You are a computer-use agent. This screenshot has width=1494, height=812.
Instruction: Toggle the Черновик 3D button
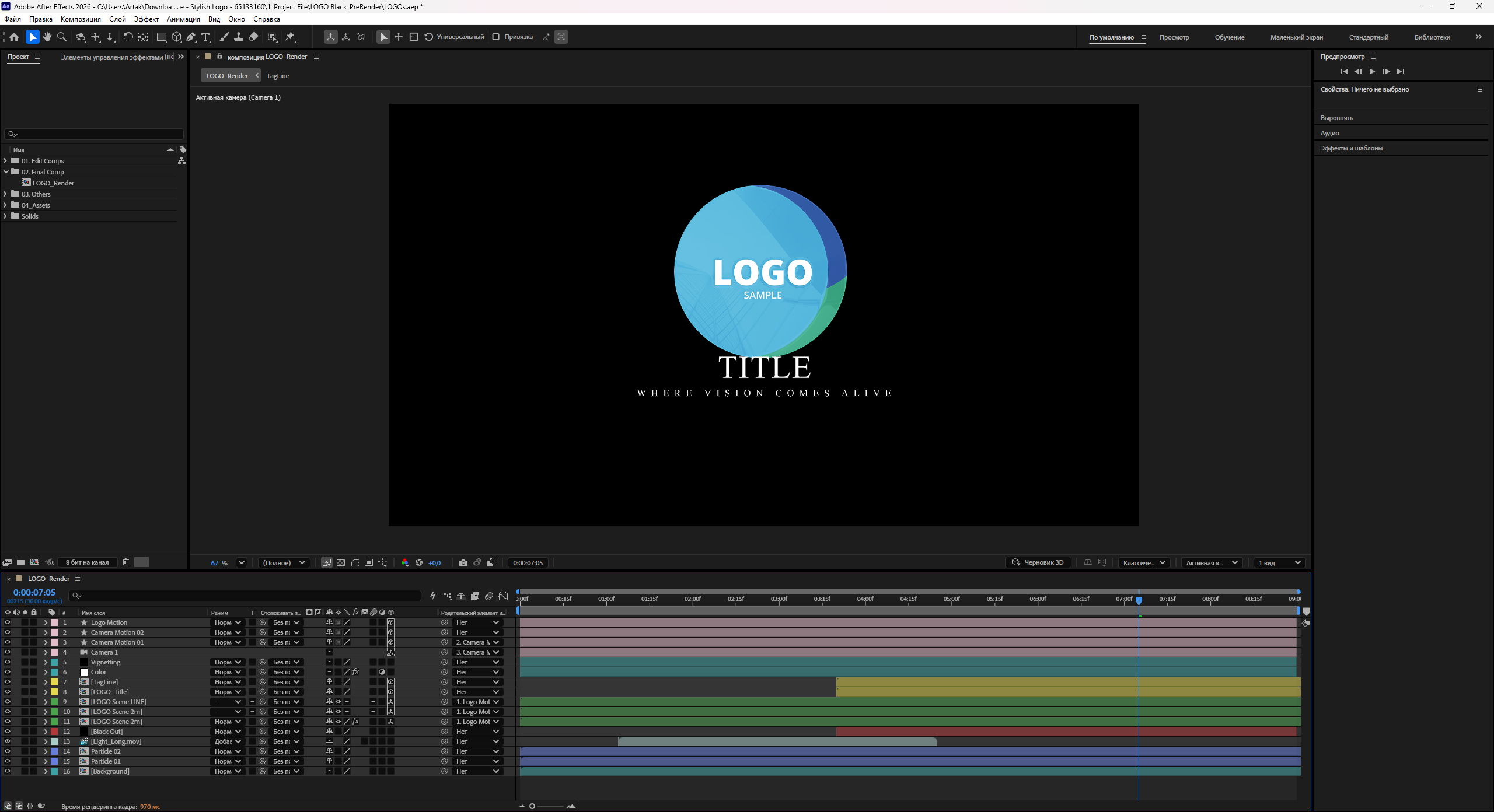[x=1038, y=562]
